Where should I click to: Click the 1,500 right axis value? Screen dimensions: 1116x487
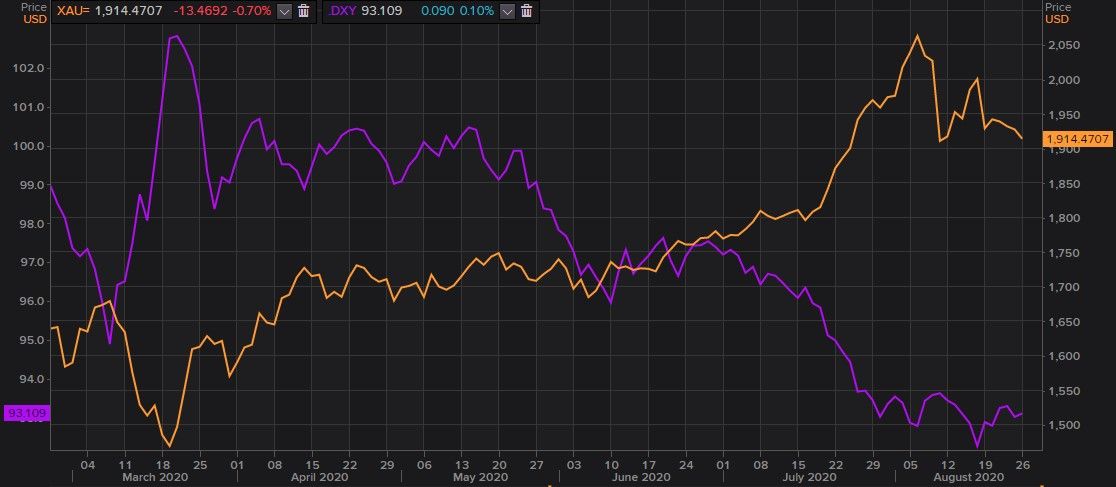pyautogui.click(x=1064, y=425)
